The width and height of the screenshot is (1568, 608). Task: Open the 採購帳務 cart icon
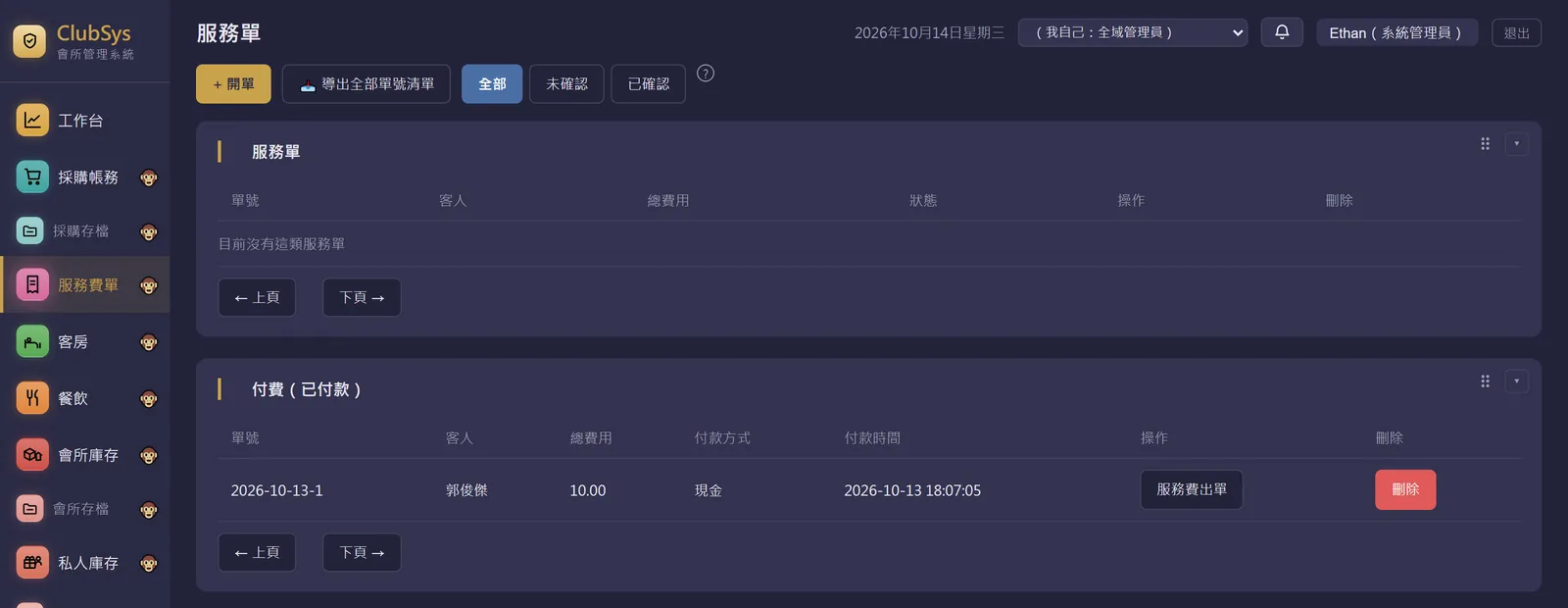tap(32, 177)
